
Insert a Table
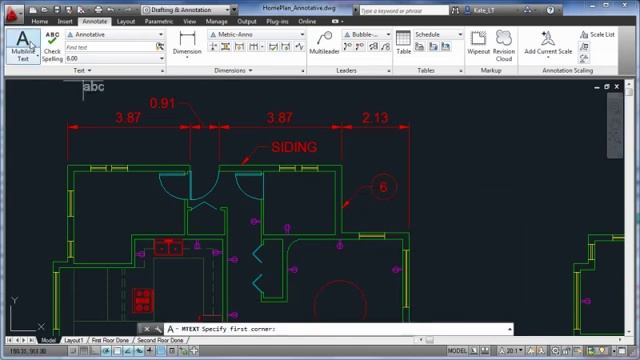point(403,42)
